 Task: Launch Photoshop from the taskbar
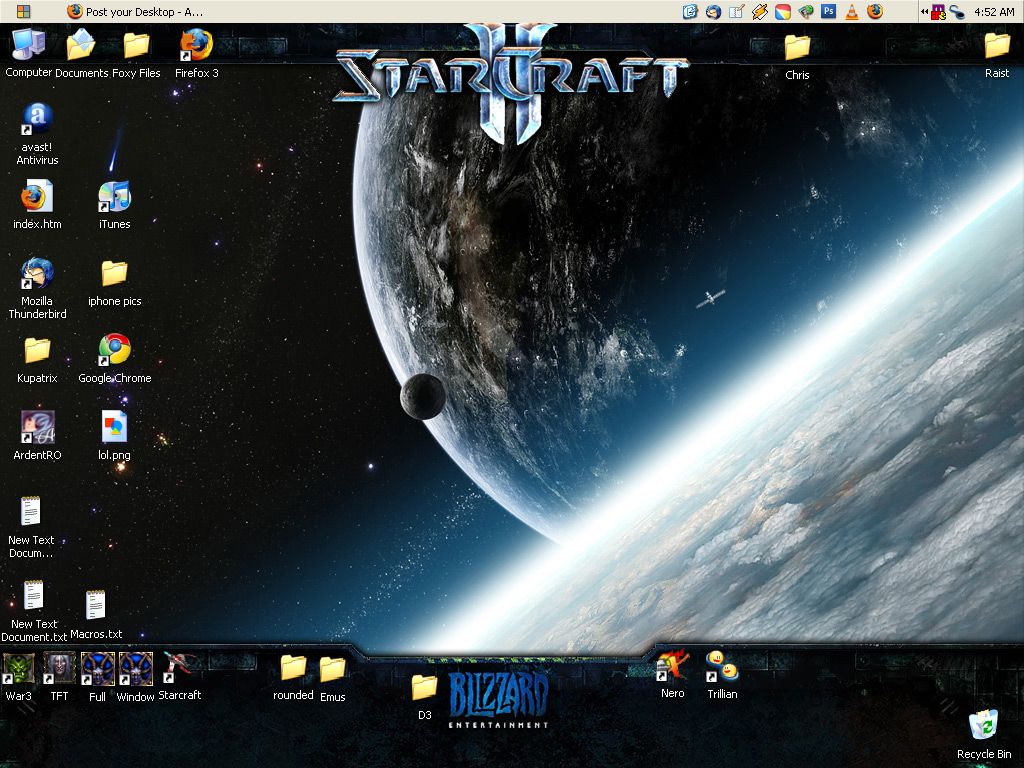click(x=829, y=11)
